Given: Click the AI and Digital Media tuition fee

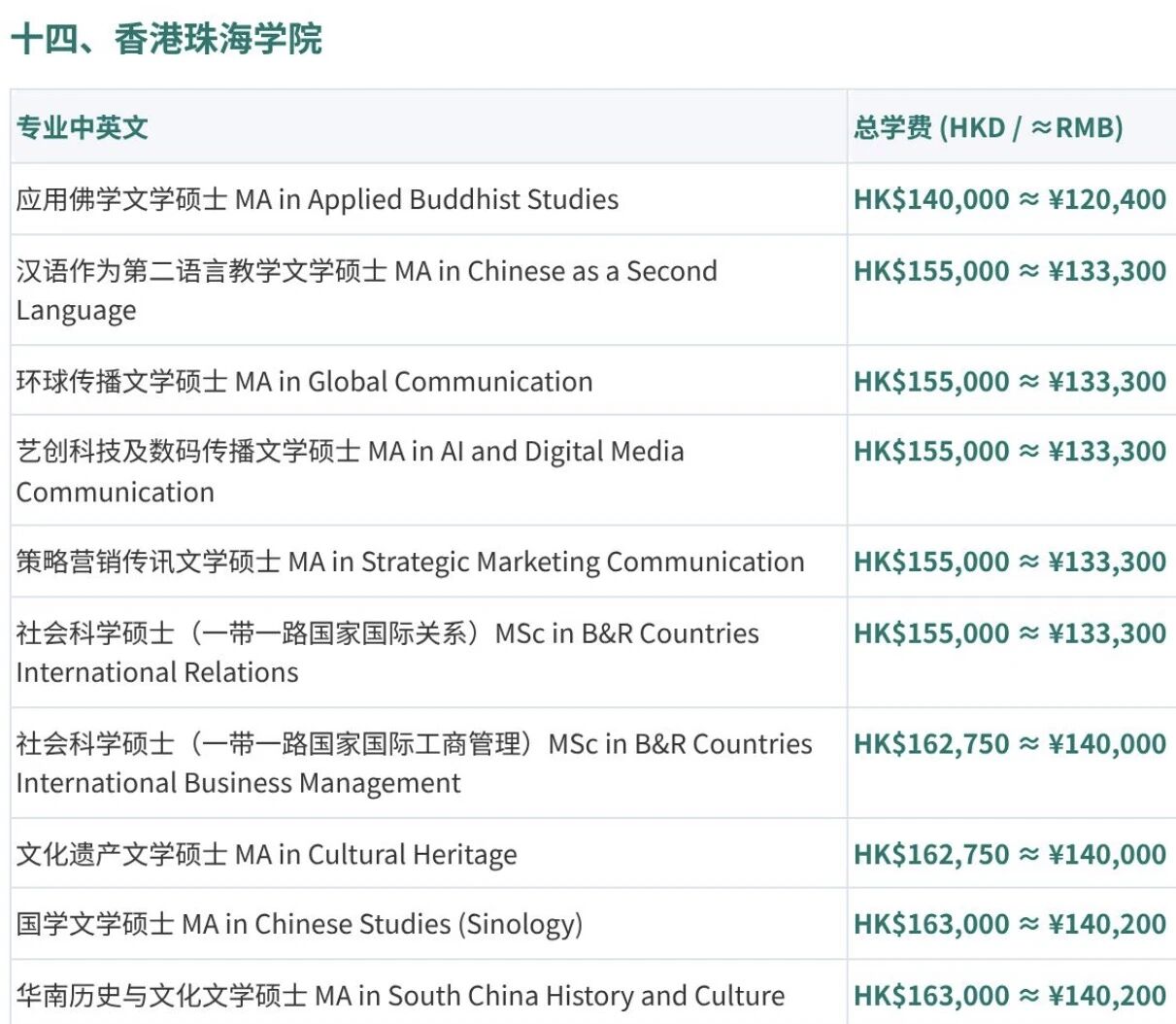Looking at the screenshot, I should [x=1010, y=451].
